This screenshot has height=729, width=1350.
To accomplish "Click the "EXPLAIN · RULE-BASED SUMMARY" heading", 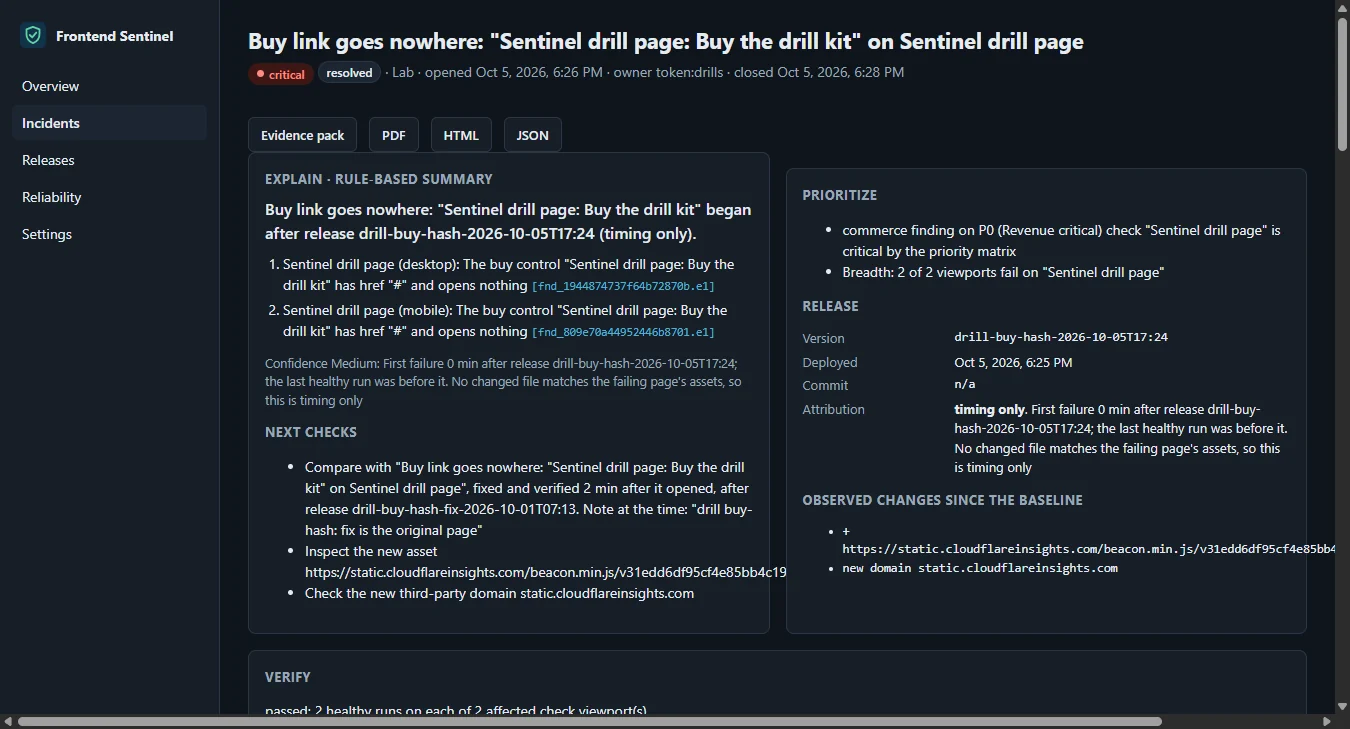I will 379,179.
